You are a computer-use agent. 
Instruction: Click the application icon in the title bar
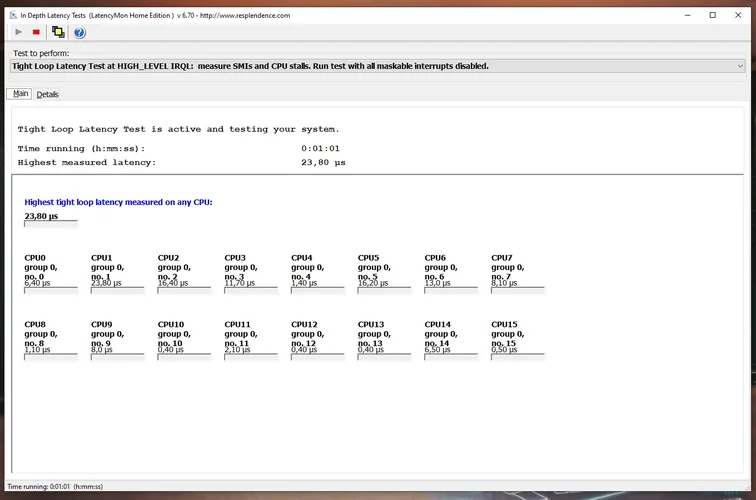(x=11, y=14)
